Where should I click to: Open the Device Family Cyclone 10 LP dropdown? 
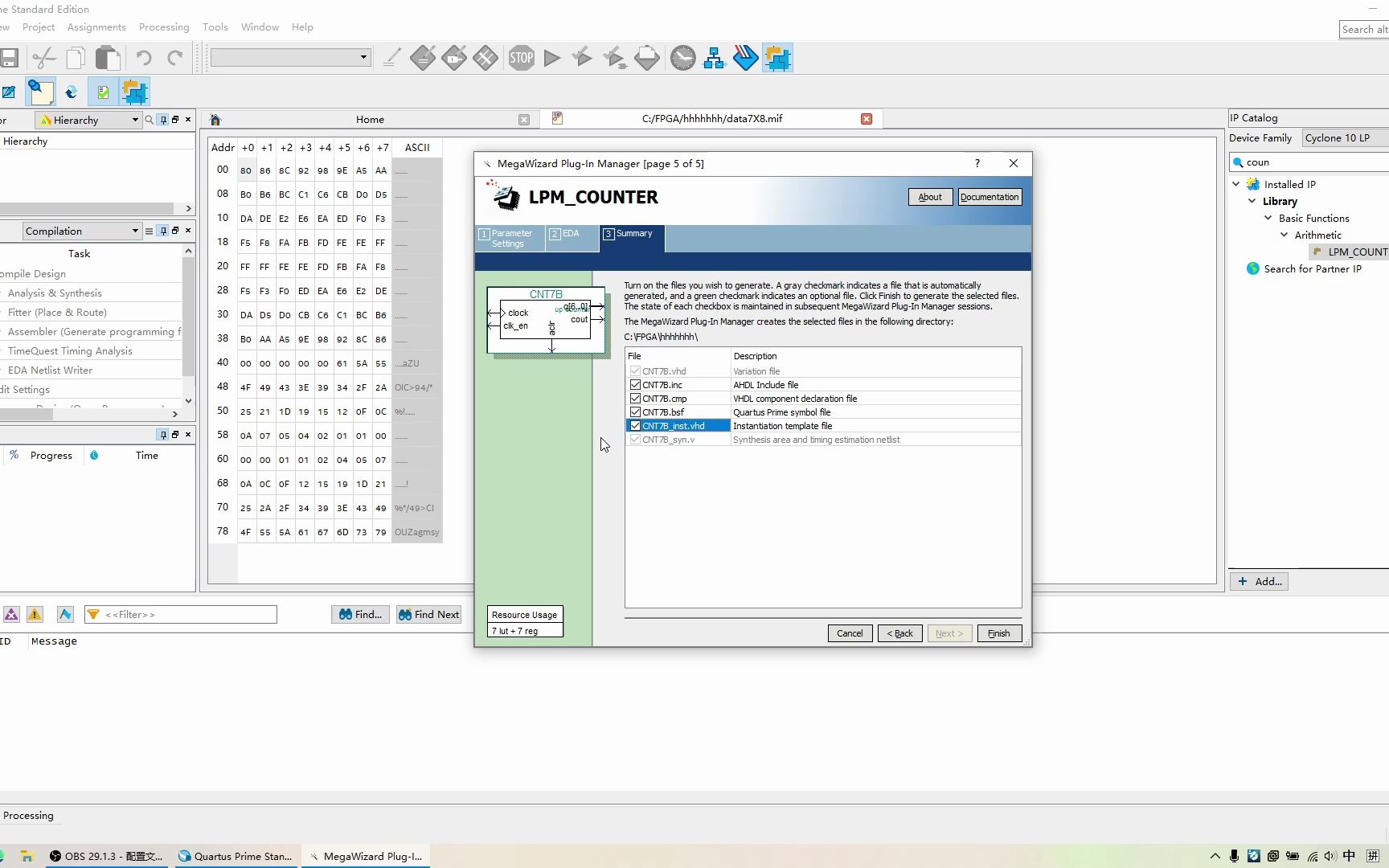(1346, 138)
